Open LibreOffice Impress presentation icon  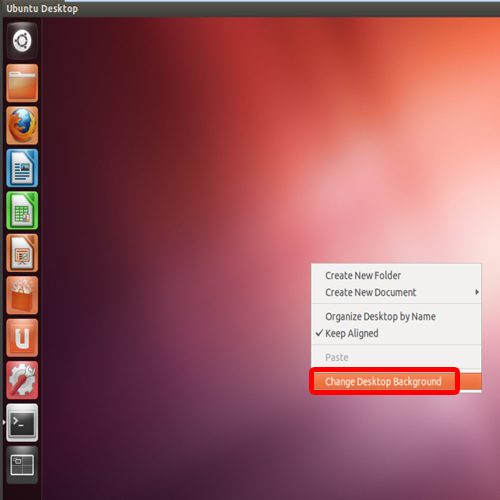tap(22, 253)
